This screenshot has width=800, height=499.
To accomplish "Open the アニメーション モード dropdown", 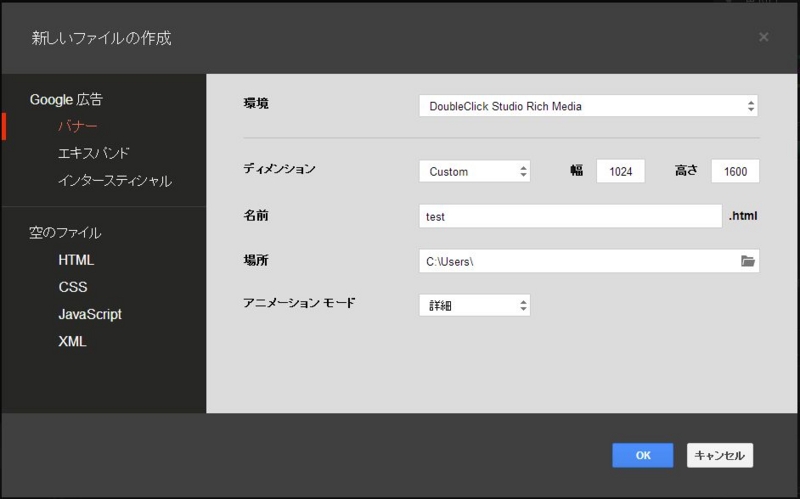I will click(474, 305).
